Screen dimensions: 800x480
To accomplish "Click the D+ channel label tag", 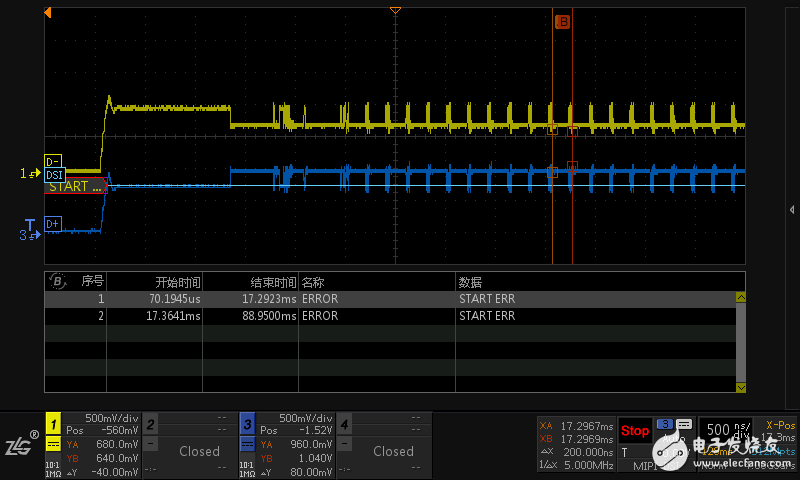I will coord(53,224).
